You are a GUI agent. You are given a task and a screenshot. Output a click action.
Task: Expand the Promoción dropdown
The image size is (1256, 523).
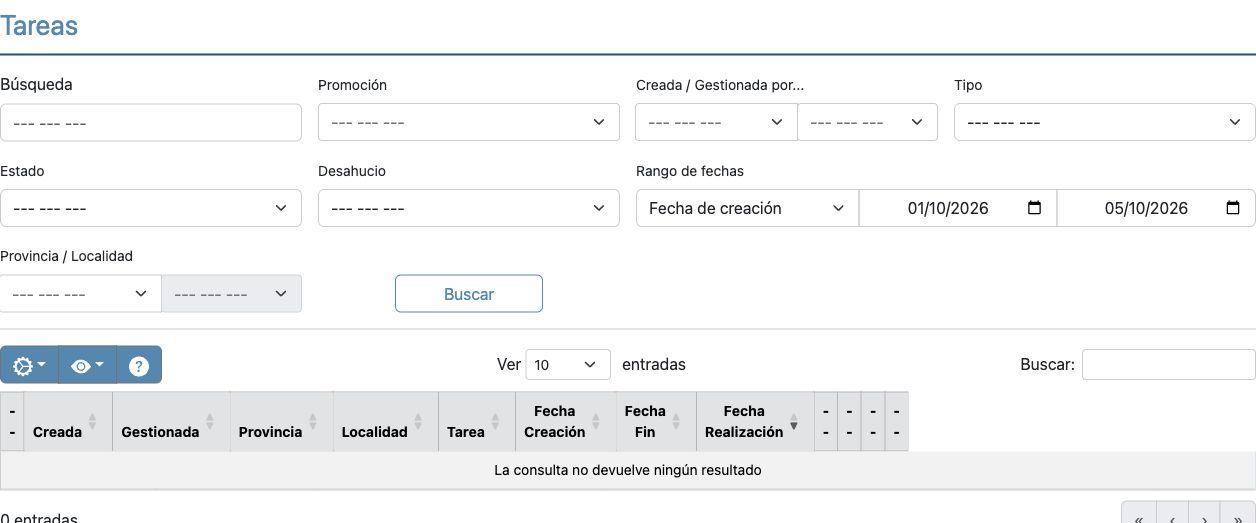click(469, 122)
